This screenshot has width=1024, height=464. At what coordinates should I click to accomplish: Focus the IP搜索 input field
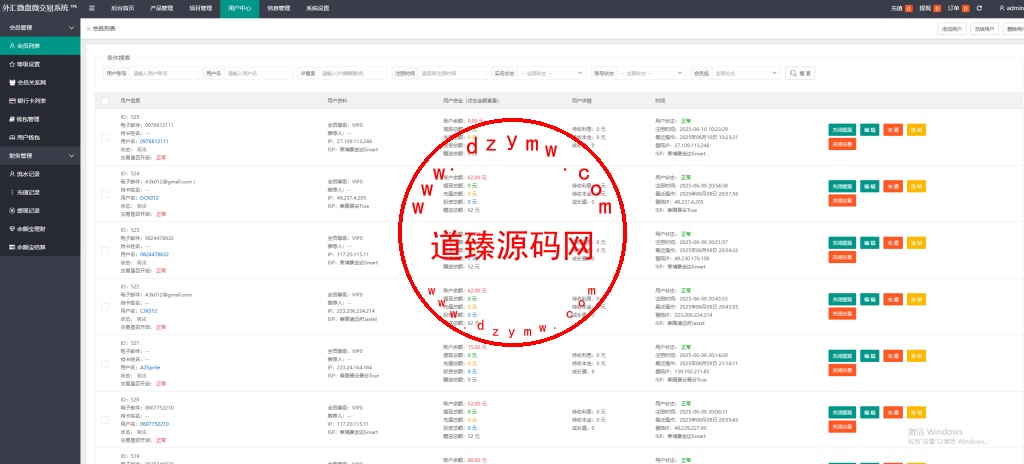click(x=353, y=73)
